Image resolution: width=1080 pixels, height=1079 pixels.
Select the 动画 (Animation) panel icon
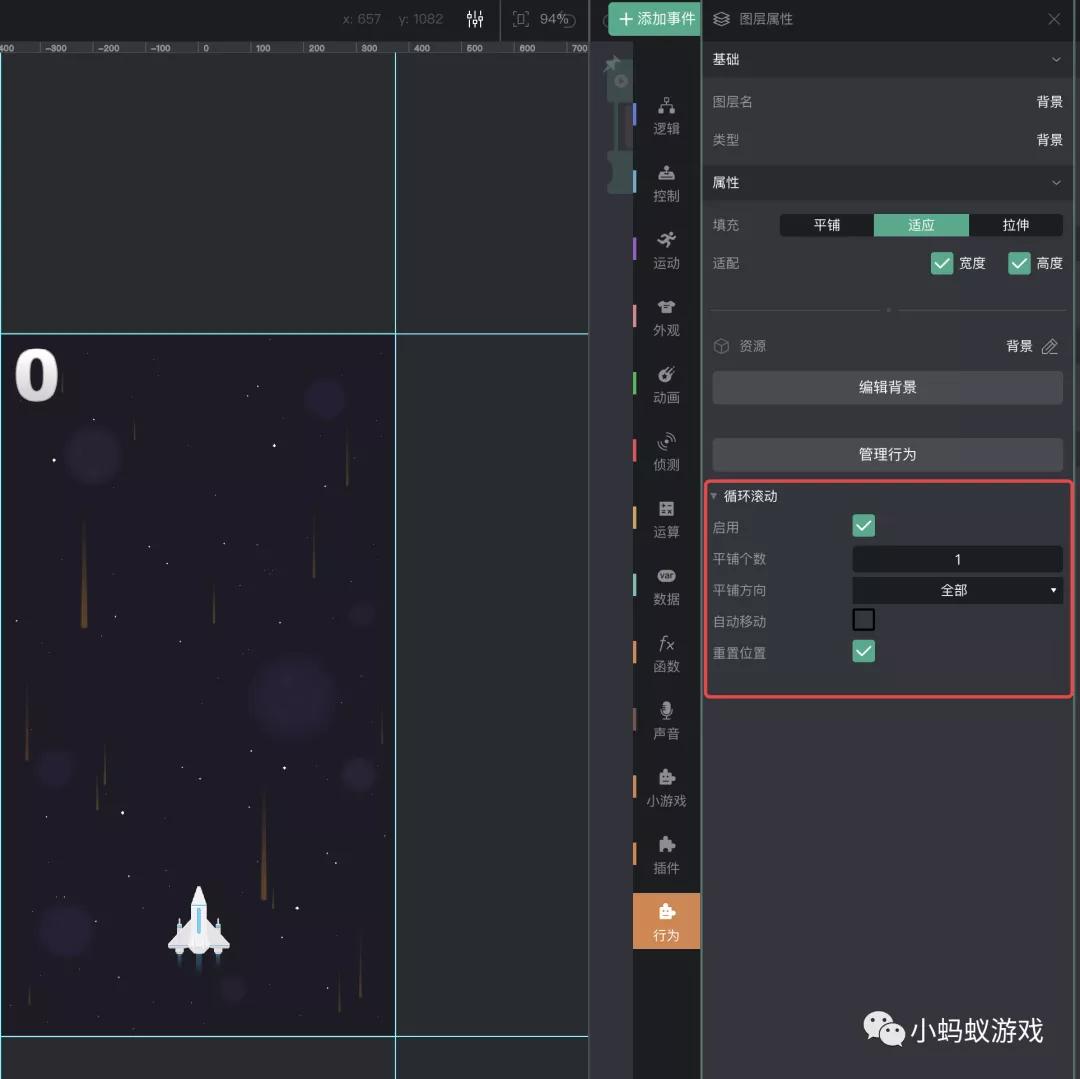(666, 385)
